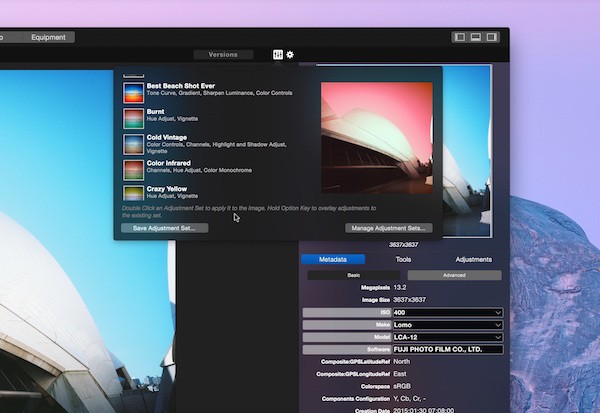Click the Versions button

pyautogui.click(x=223, y=54)
